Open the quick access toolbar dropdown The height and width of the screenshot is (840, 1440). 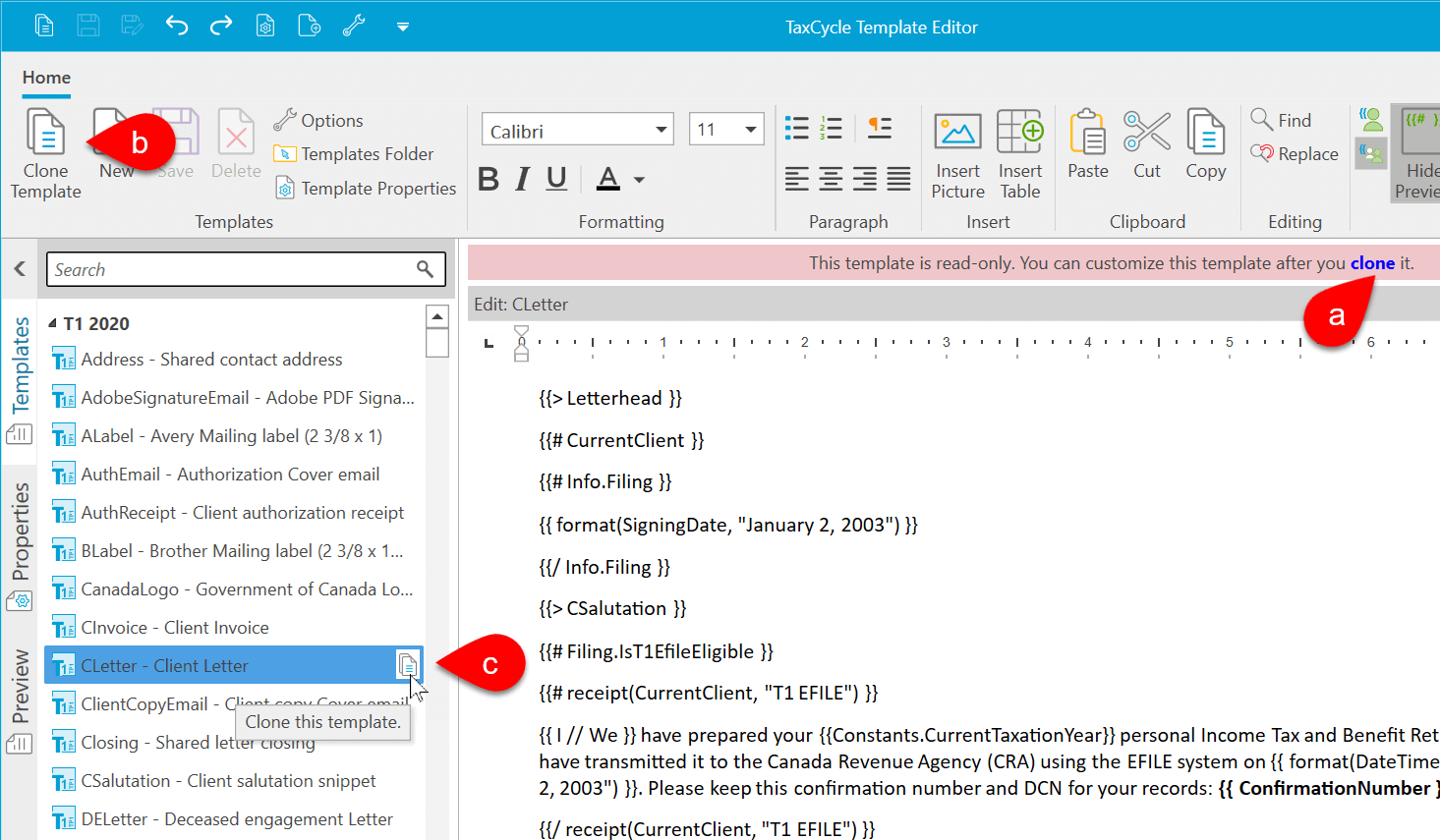tap(403, 28)
